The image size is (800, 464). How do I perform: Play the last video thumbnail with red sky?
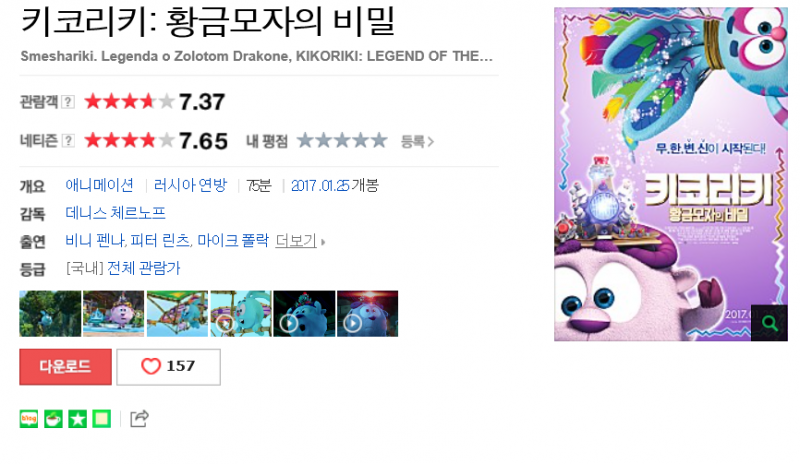pos(367,313)
